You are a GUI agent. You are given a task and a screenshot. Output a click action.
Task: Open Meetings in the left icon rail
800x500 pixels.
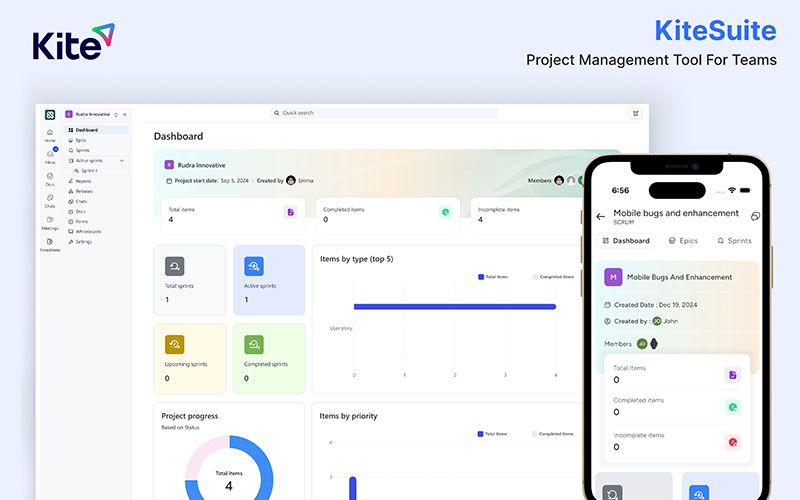point(50,223)
